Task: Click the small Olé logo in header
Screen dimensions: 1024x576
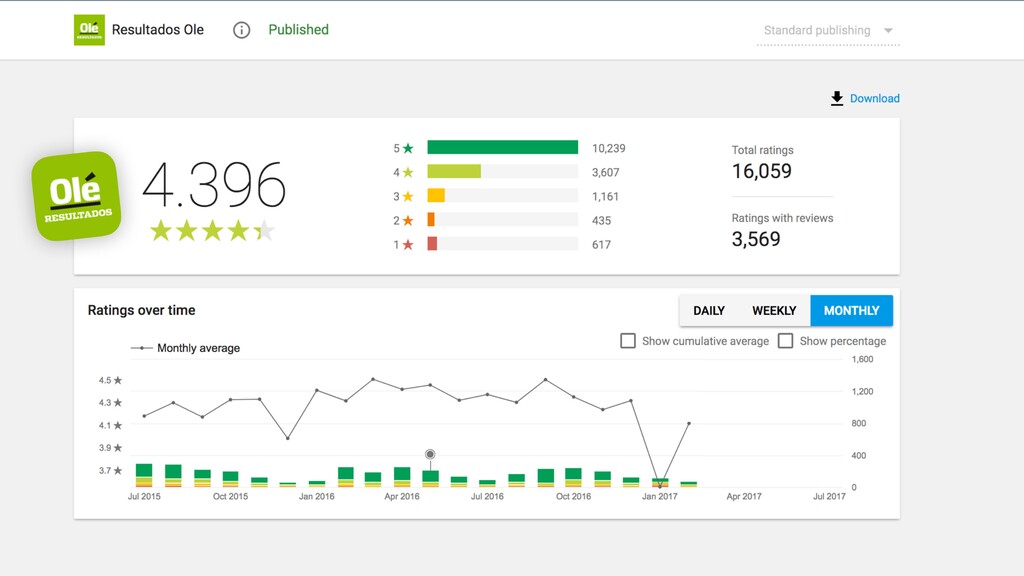Action: click(x=89, y=30)
